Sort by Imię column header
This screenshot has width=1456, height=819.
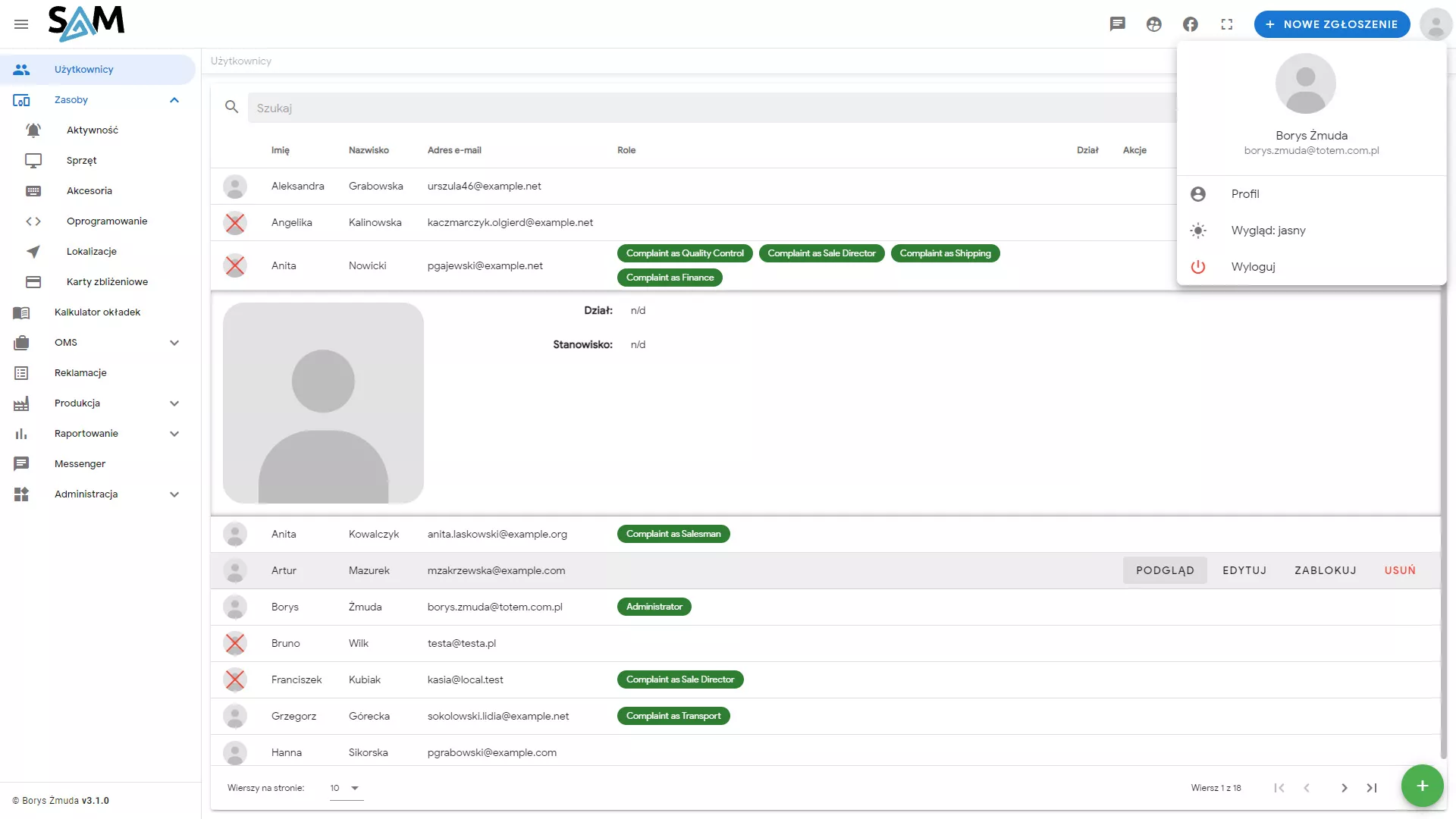pyautogui.click(x=281, y=150)
